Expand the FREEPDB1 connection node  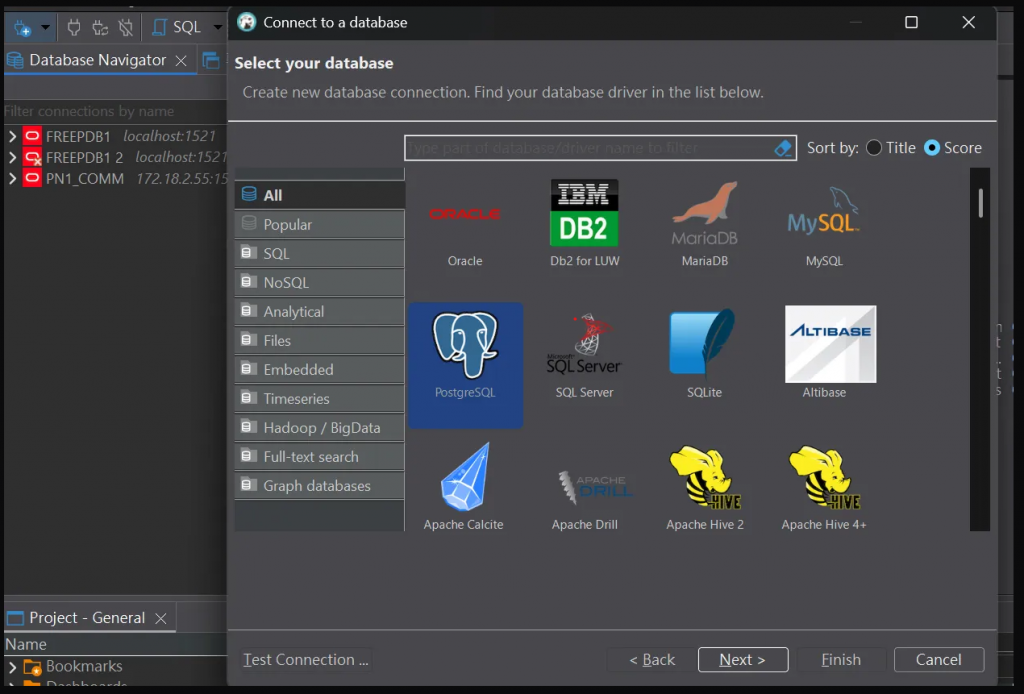12,136
